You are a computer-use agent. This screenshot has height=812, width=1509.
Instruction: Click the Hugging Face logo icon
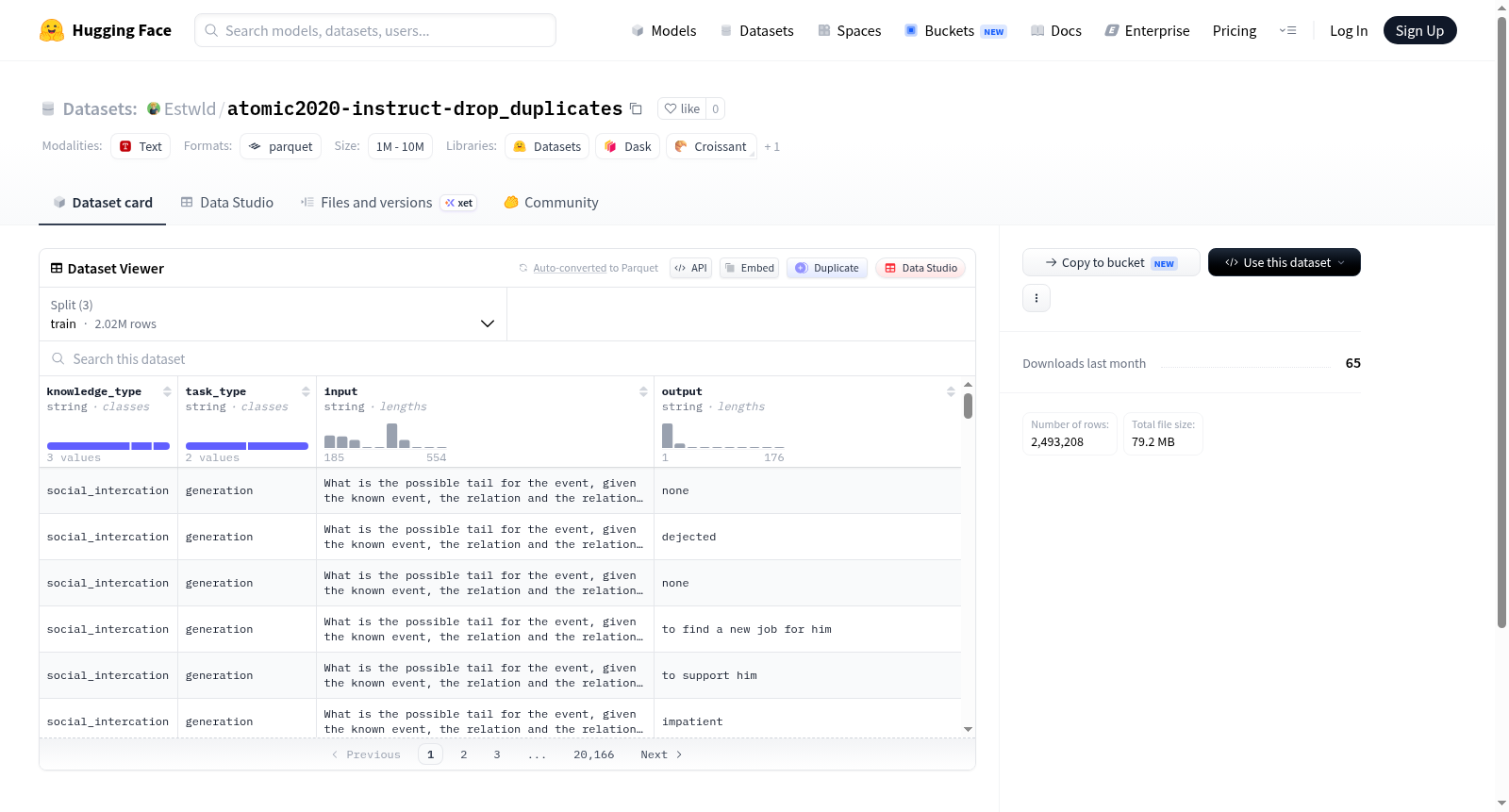point(52,30)
